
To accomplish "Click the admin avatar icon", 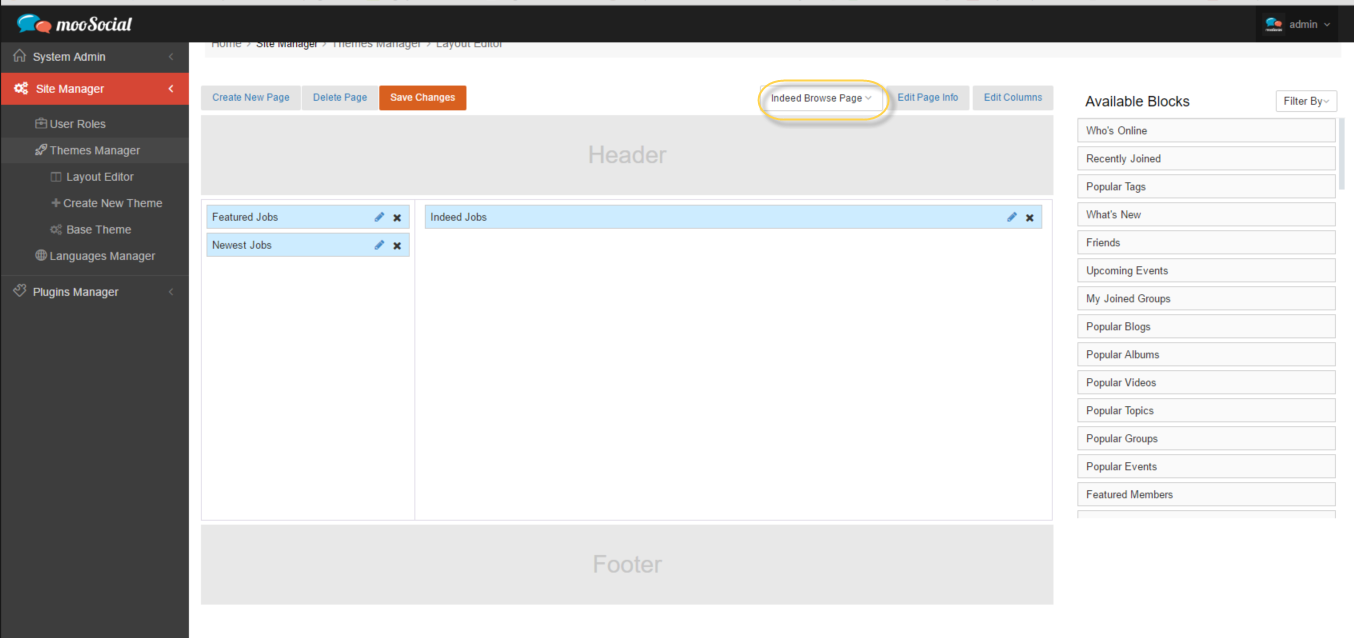I will (1273, 24).
